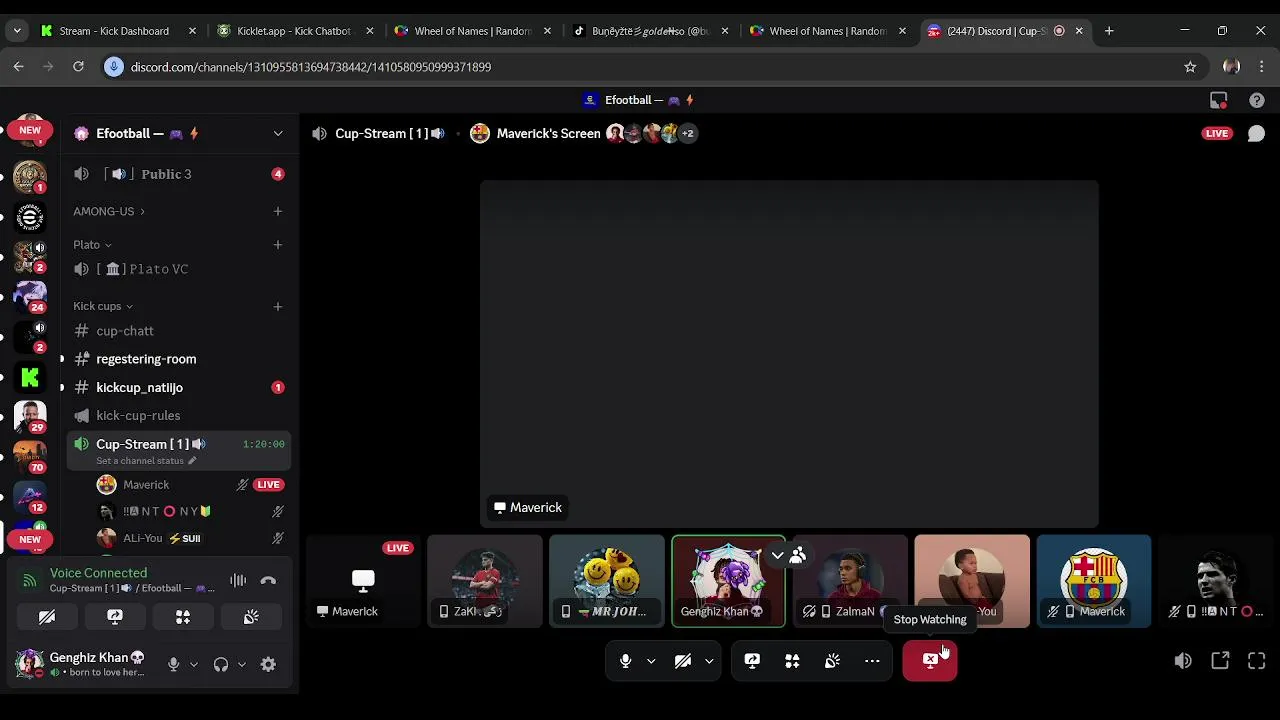Open new browser tab plus button
Image resolution: width=1280 pixels, height=720 pixels.
(x=1109, y=31)
